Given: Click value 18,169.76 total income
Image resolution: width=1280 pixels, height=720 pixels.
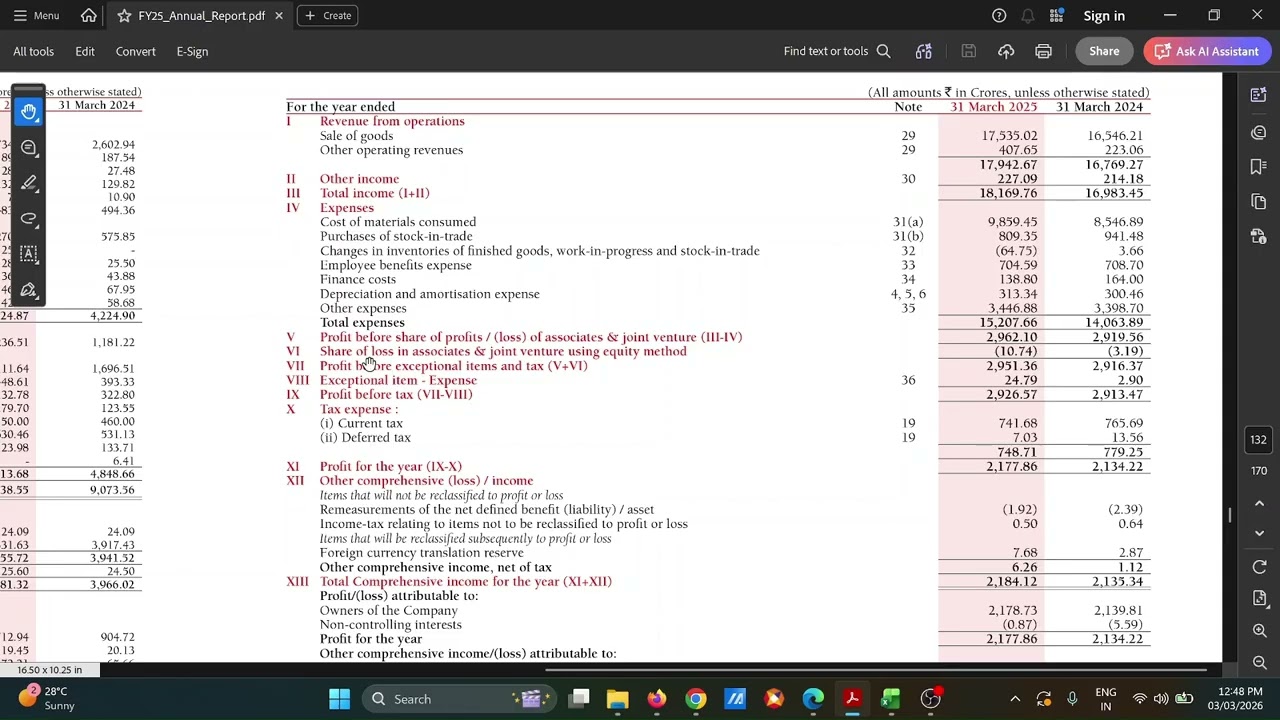Looking at the screenshot, I should [1008, 193].
